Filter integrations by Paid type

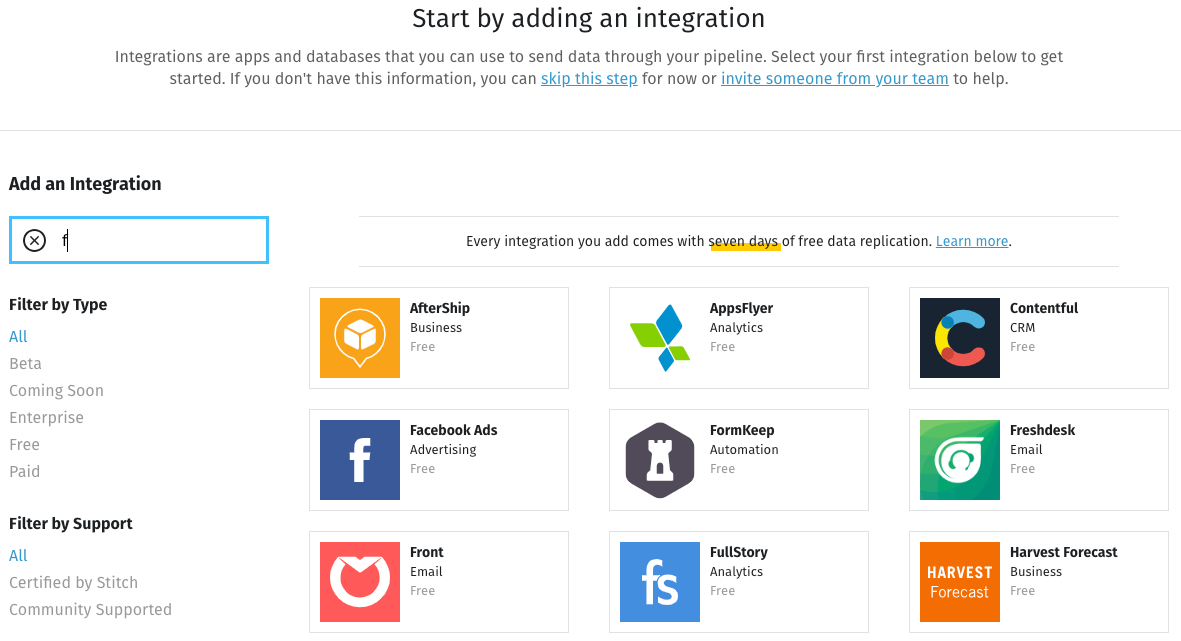click(24, 472)
